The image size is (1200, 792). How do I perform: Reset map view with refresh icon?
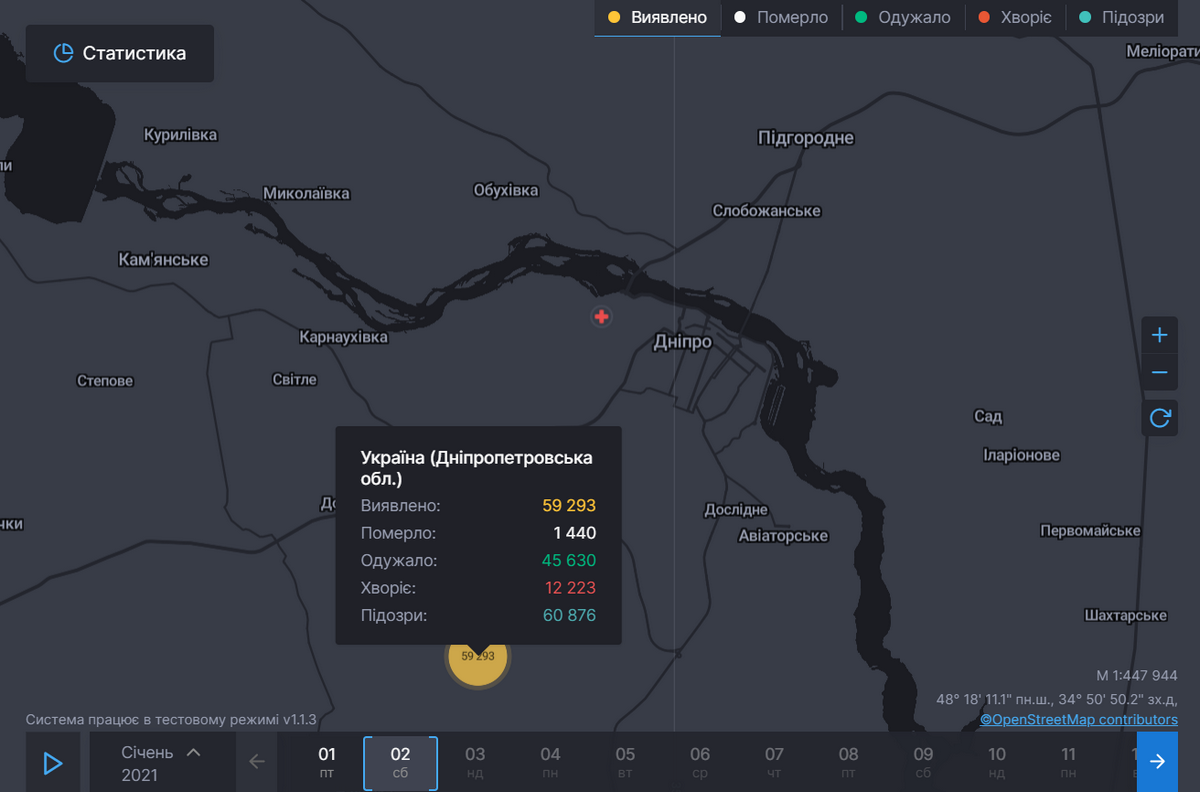[x=1159, y=418]
